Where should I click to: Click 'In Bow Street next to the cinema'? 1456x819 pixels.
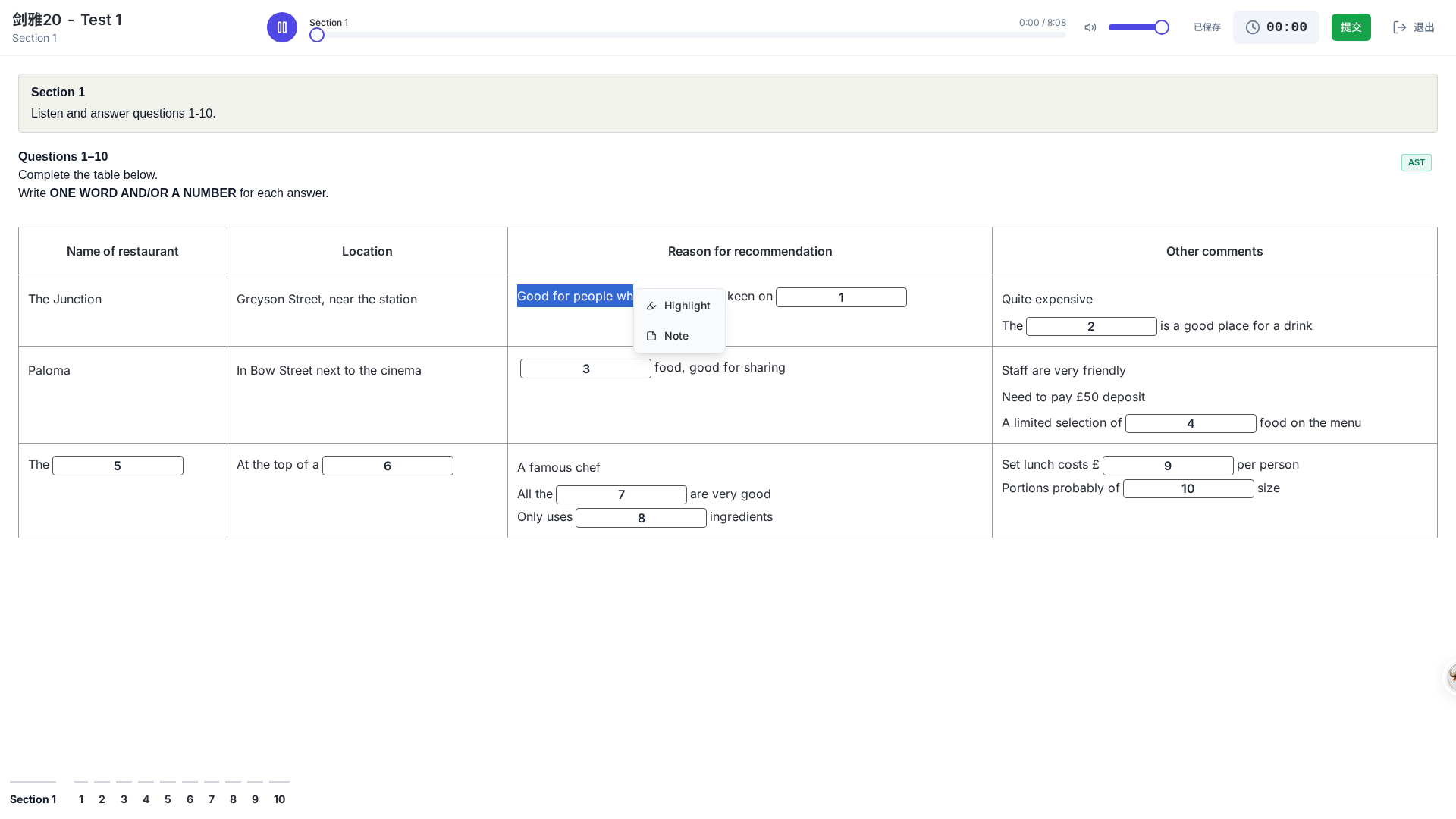point(329,370)
